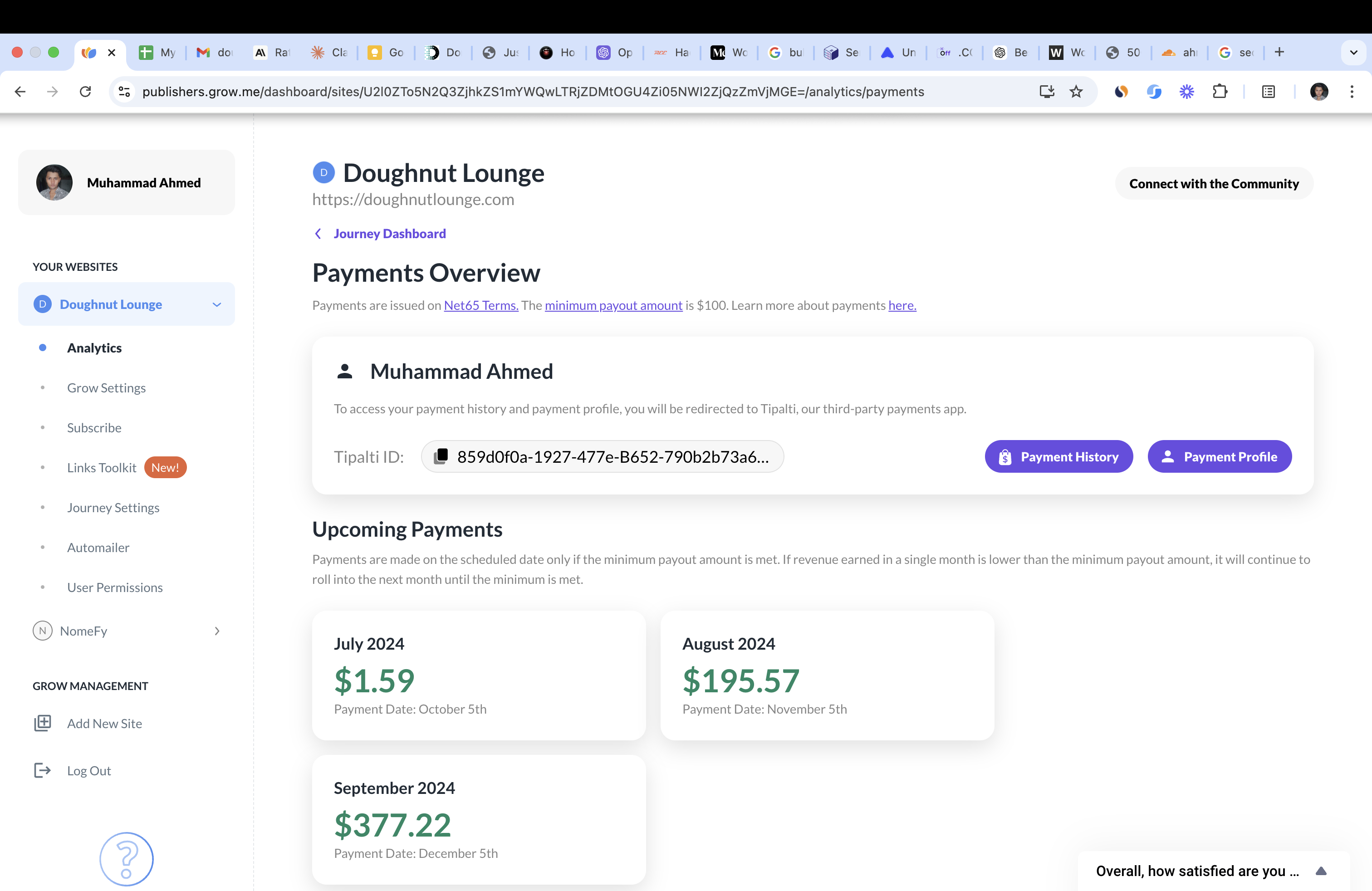Click the NomeFy N site badge
The height and width of the screenshot is (891, 1372).
(43, 631)
